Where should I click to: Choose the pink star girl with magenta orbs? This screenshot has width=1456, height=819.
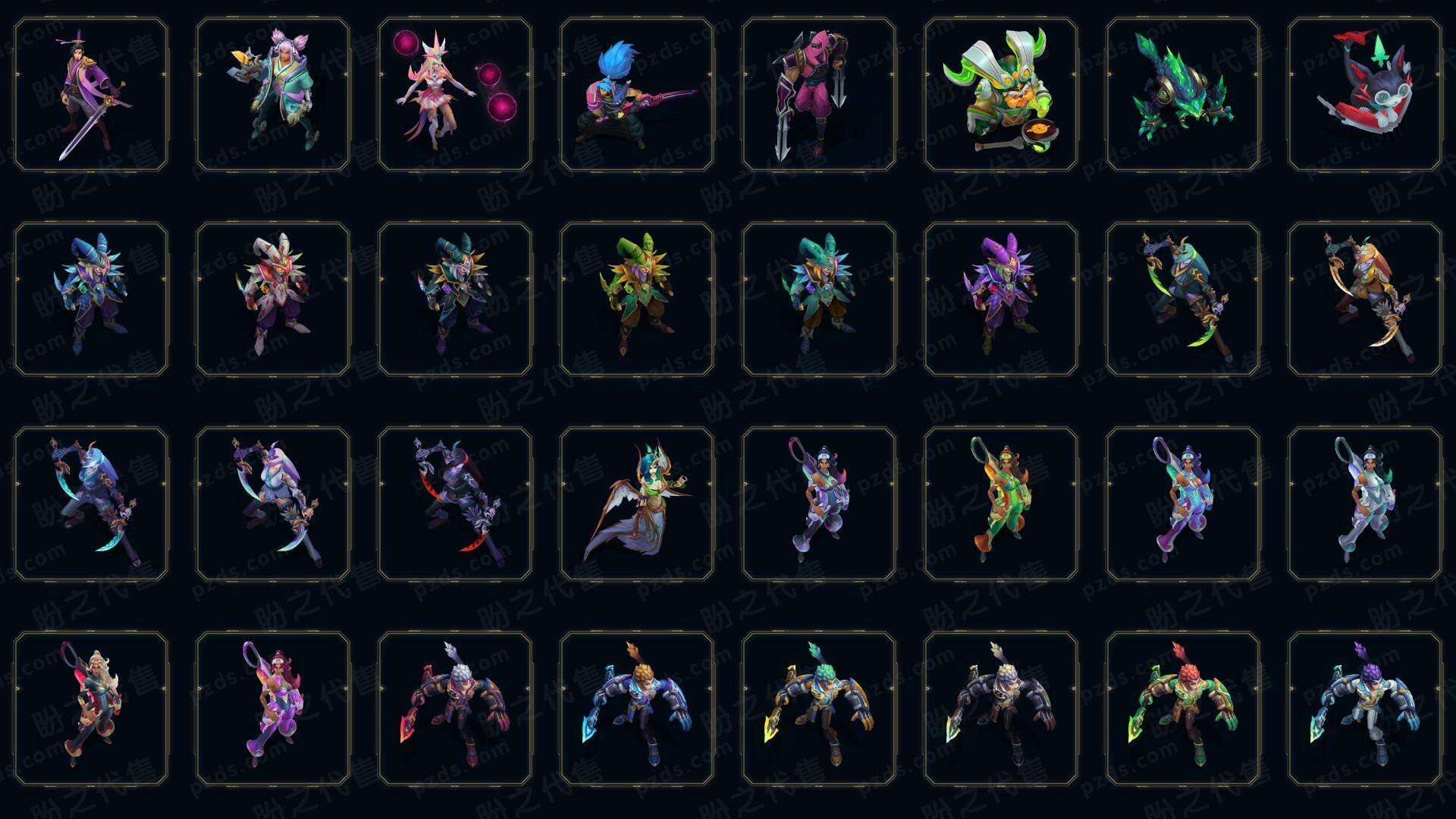pyautogui.click(x=455, y=95)
